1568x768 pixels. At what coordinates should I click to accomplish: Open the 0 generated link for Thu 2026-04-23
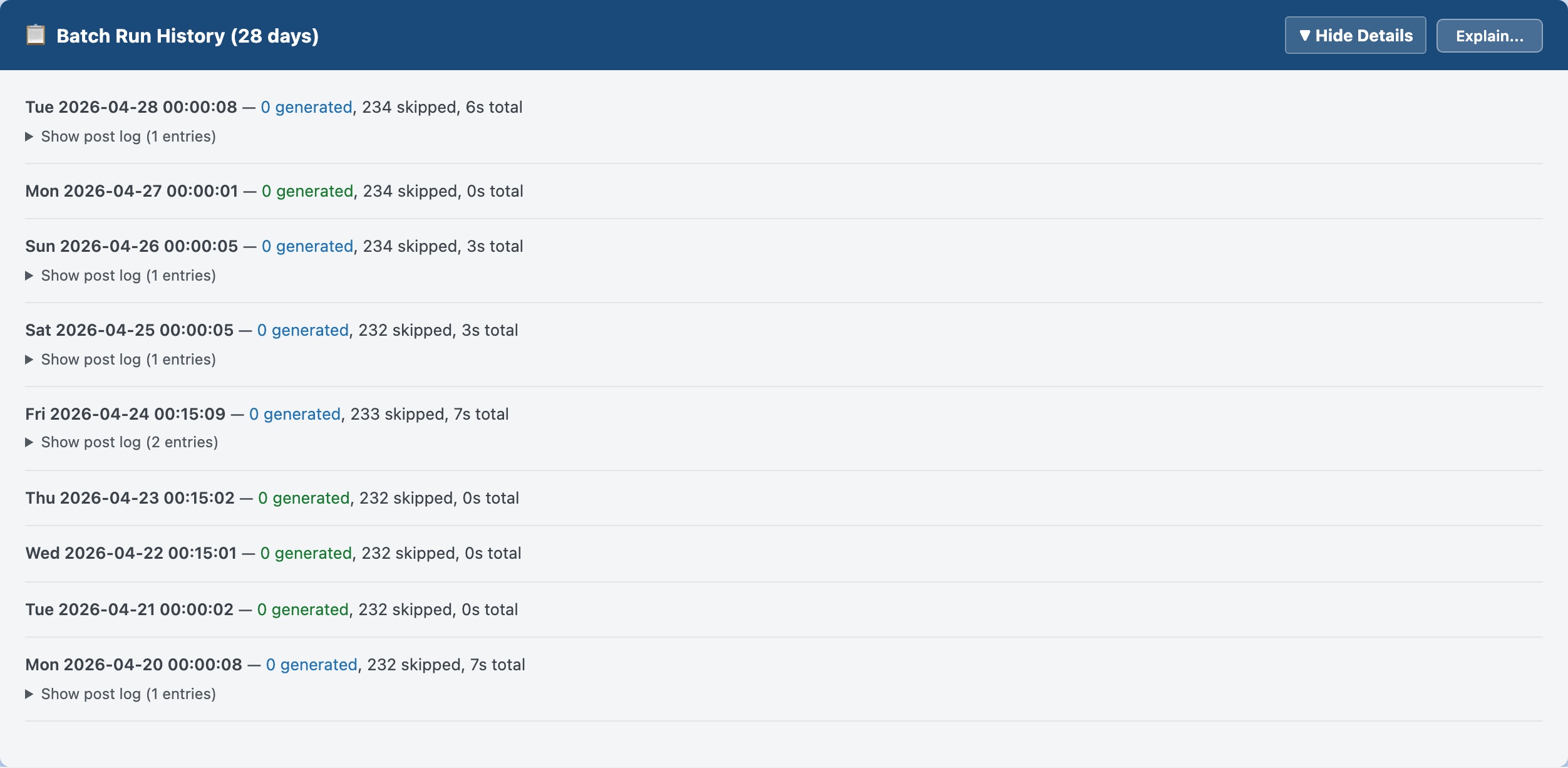304,498
